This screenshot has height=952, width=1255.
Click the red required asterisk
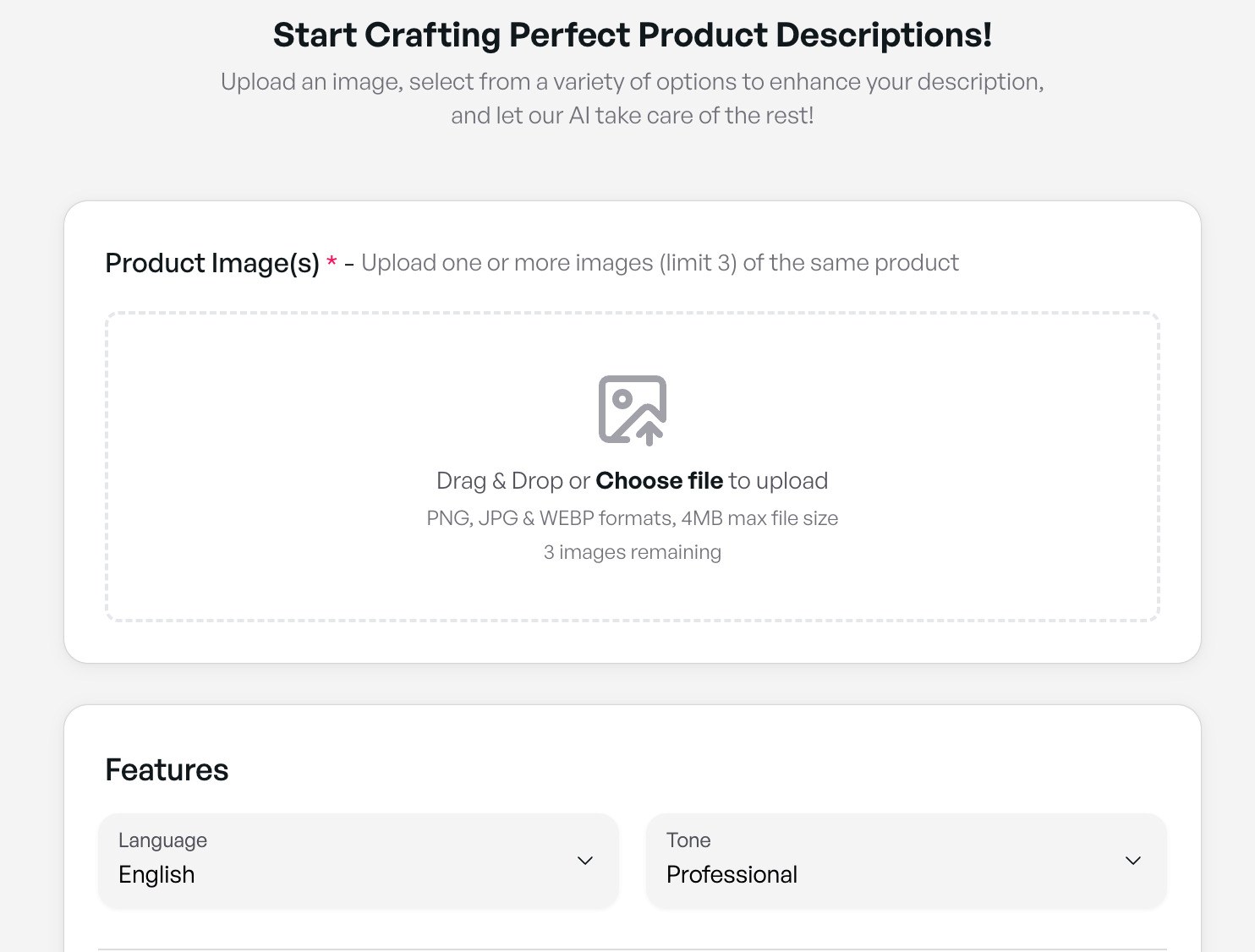point(332,261)
